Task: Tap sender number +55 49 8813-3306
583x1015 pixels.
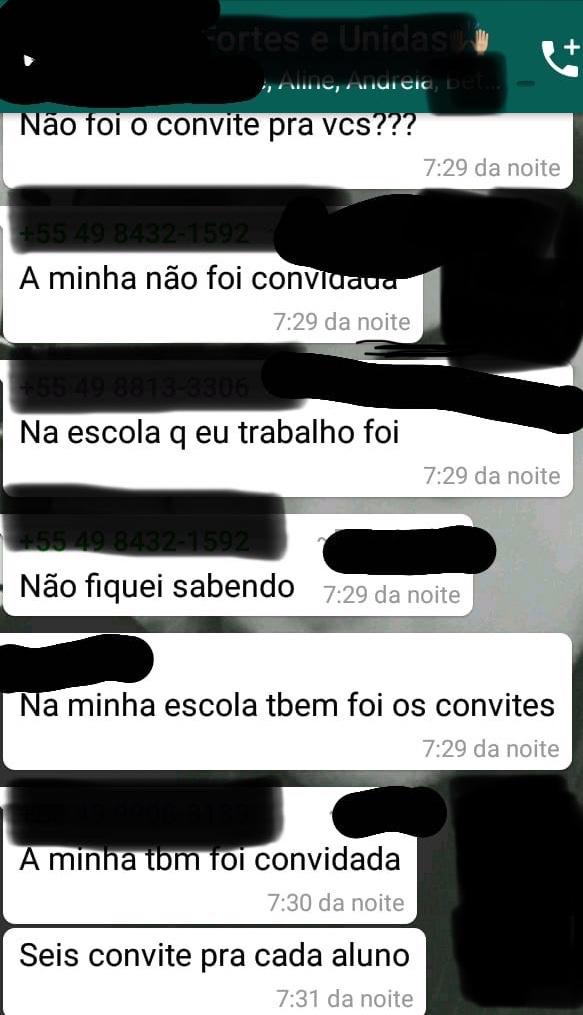Action: [135, 388]
